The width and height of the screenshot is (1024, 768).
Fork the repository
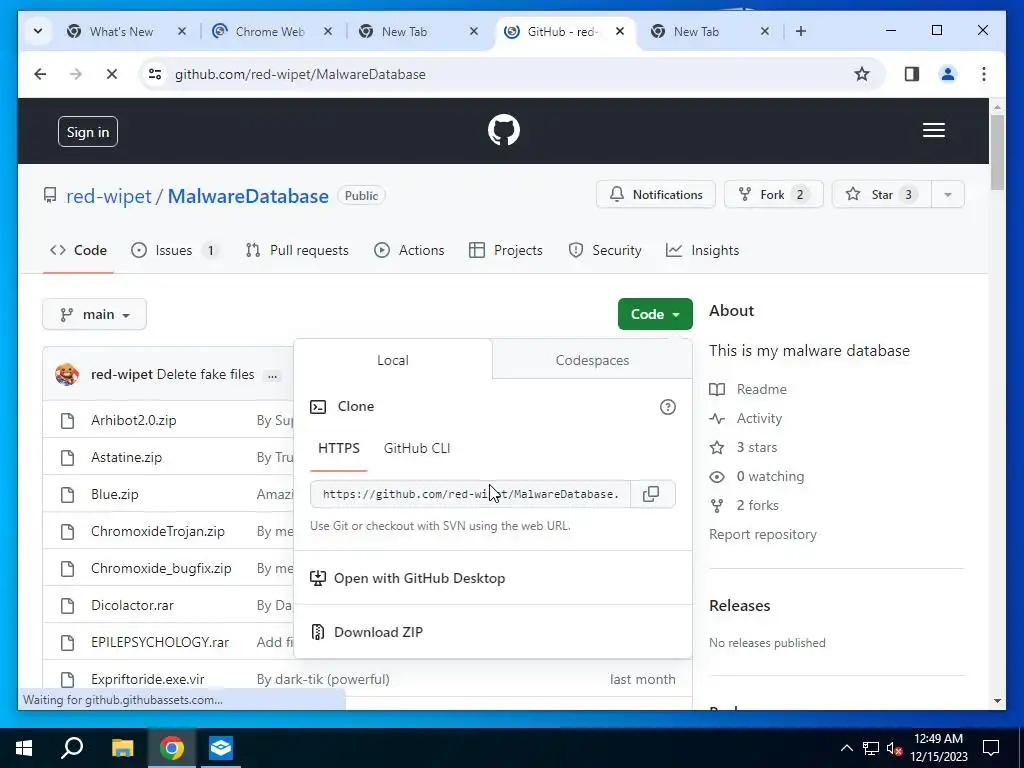773,195
